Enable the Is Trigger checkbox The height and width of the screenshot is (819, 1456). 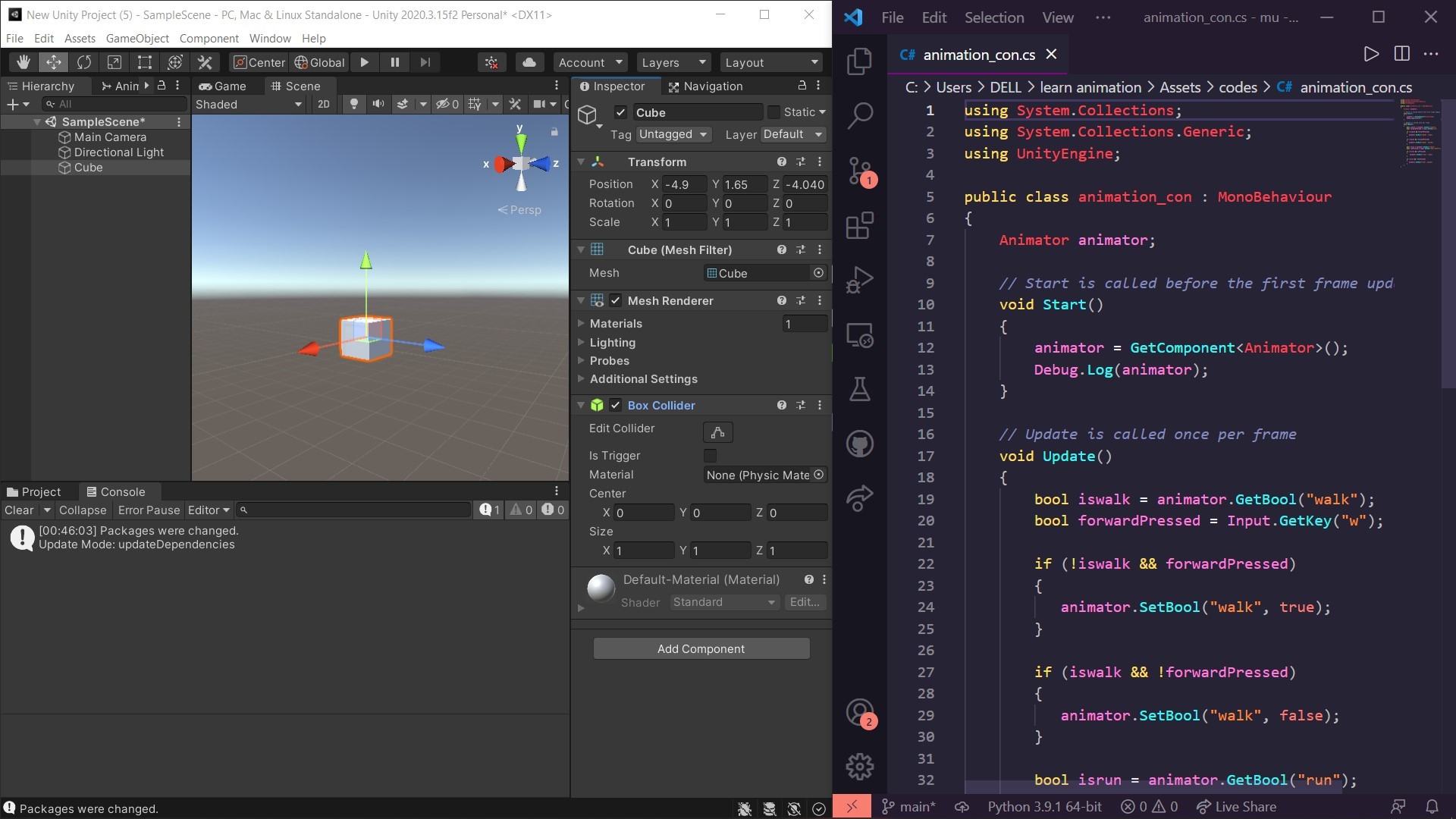710,456
